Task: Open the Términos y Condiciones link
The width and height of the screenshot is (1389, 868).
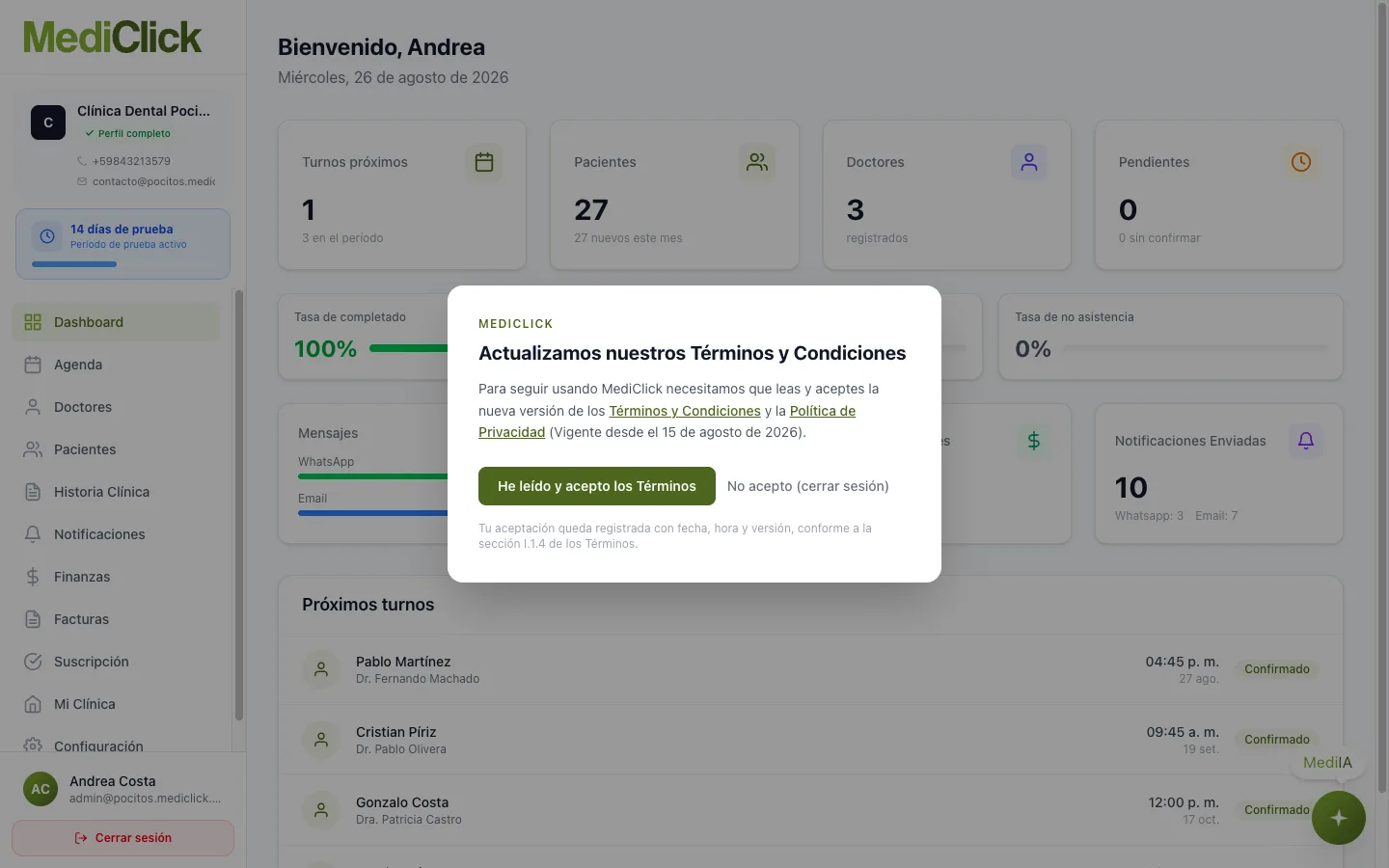Action: [x=685, y=411]
